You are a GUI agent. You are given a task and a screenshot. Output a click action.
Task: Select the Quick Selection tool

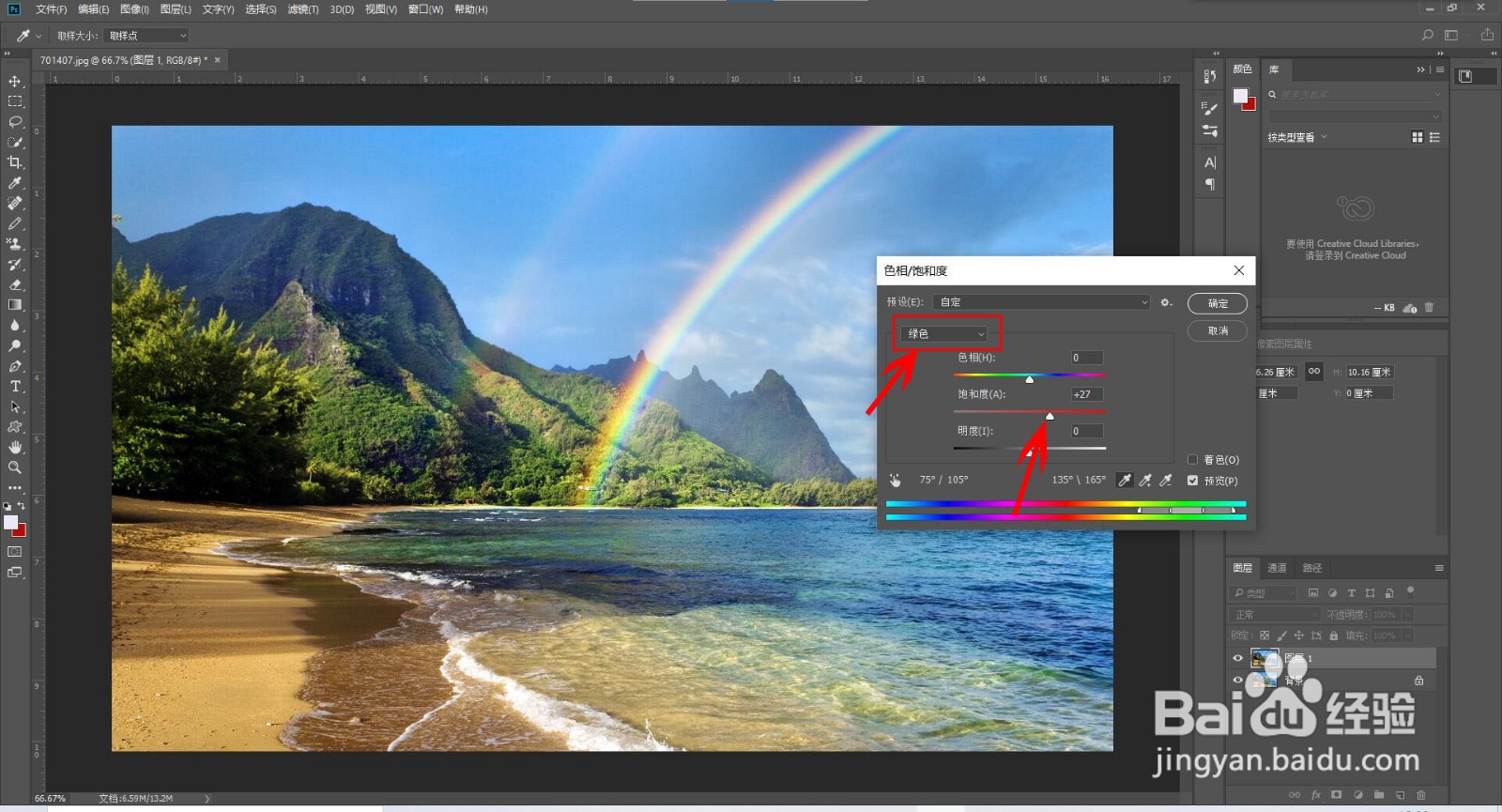click(x=15, y=143)
